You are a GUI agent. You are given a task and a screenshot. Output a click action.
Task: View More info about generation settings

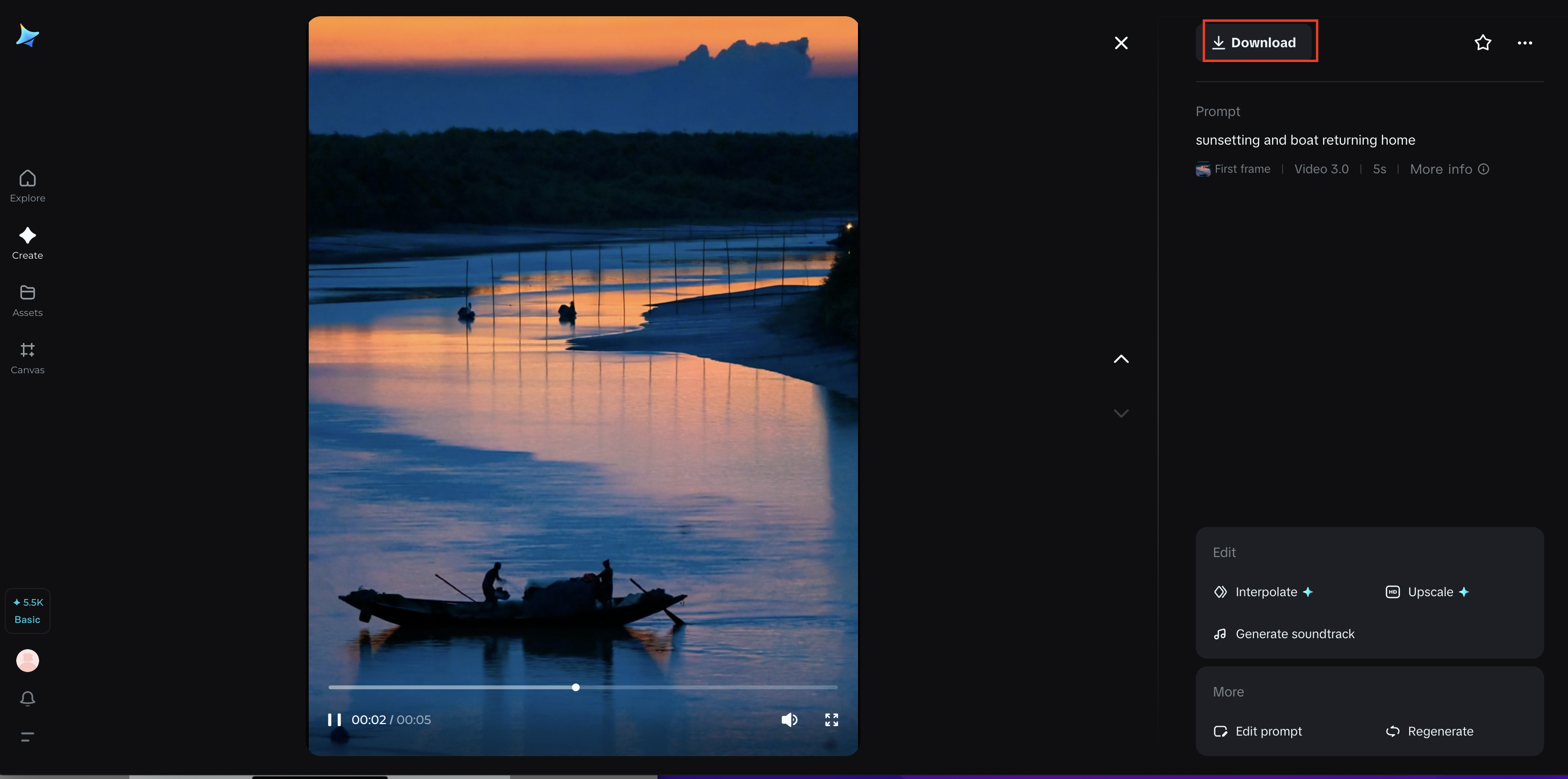point(1449,168)
